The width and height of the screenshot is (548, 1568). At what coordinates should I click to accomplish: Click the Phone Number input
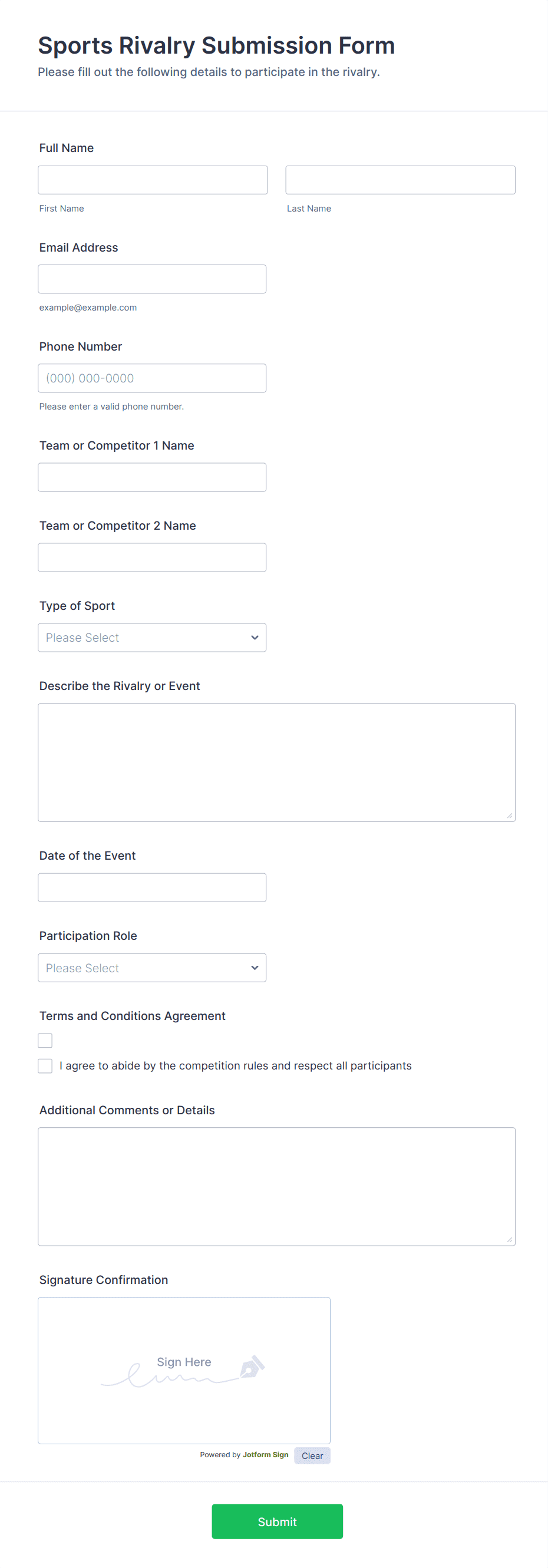[x=151, y=378]
